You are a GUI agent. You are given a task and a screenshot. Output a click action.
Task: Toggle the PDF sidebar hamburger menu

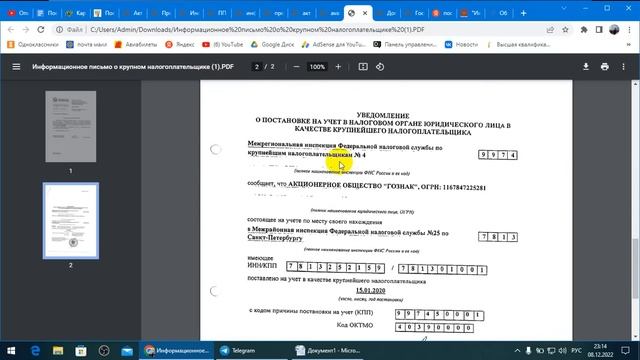tap(16, 67)
